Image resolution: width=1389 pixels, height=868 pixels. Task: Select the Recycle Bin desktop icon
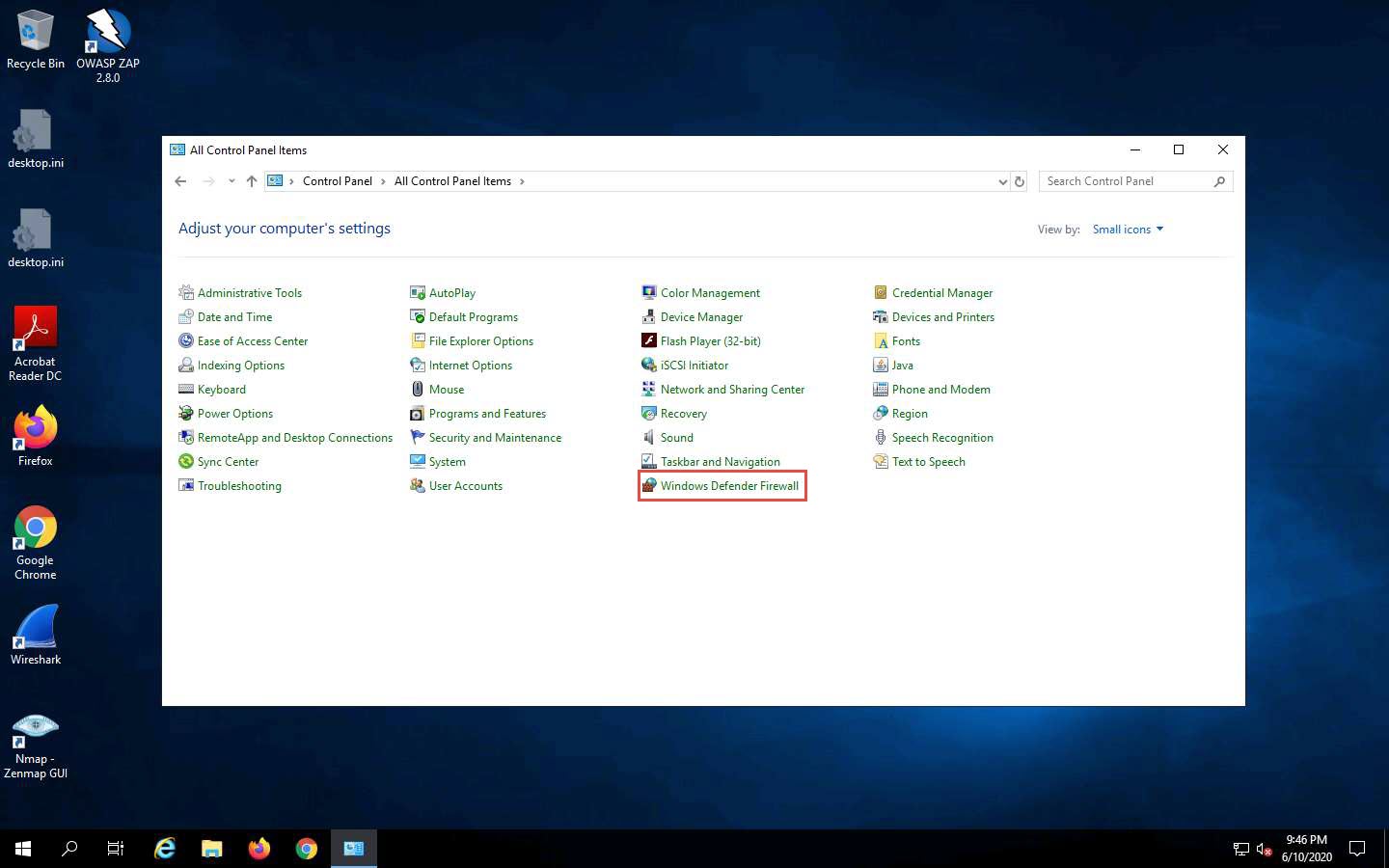(x=36, y=40)
